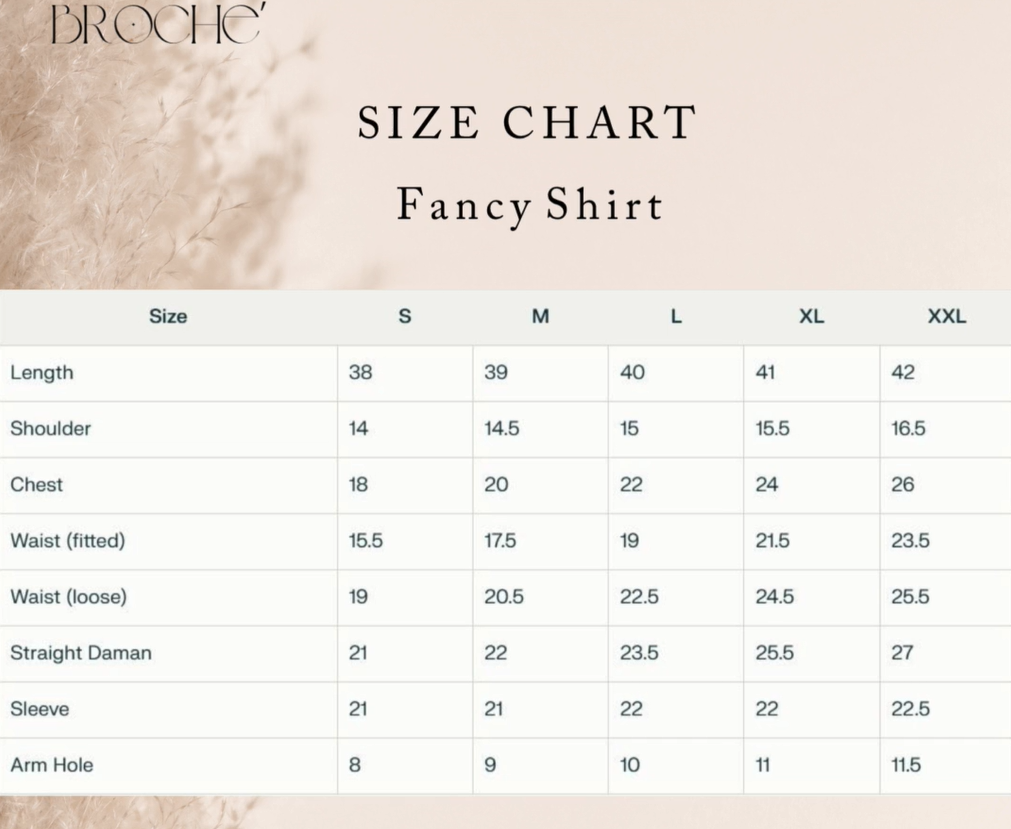
Task: Select the S size column header
Action: pyautogui.click(x=405, y=316)
